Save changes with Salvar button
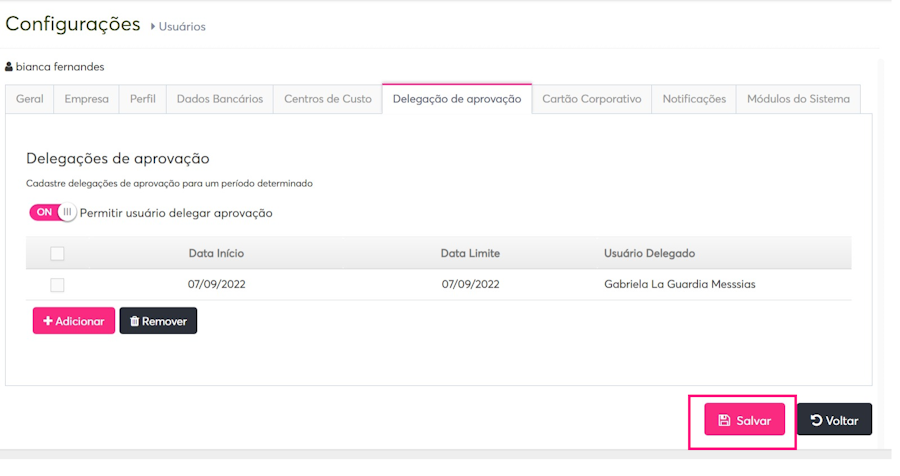The image size is (900, 476). click(x=744, y=421)
